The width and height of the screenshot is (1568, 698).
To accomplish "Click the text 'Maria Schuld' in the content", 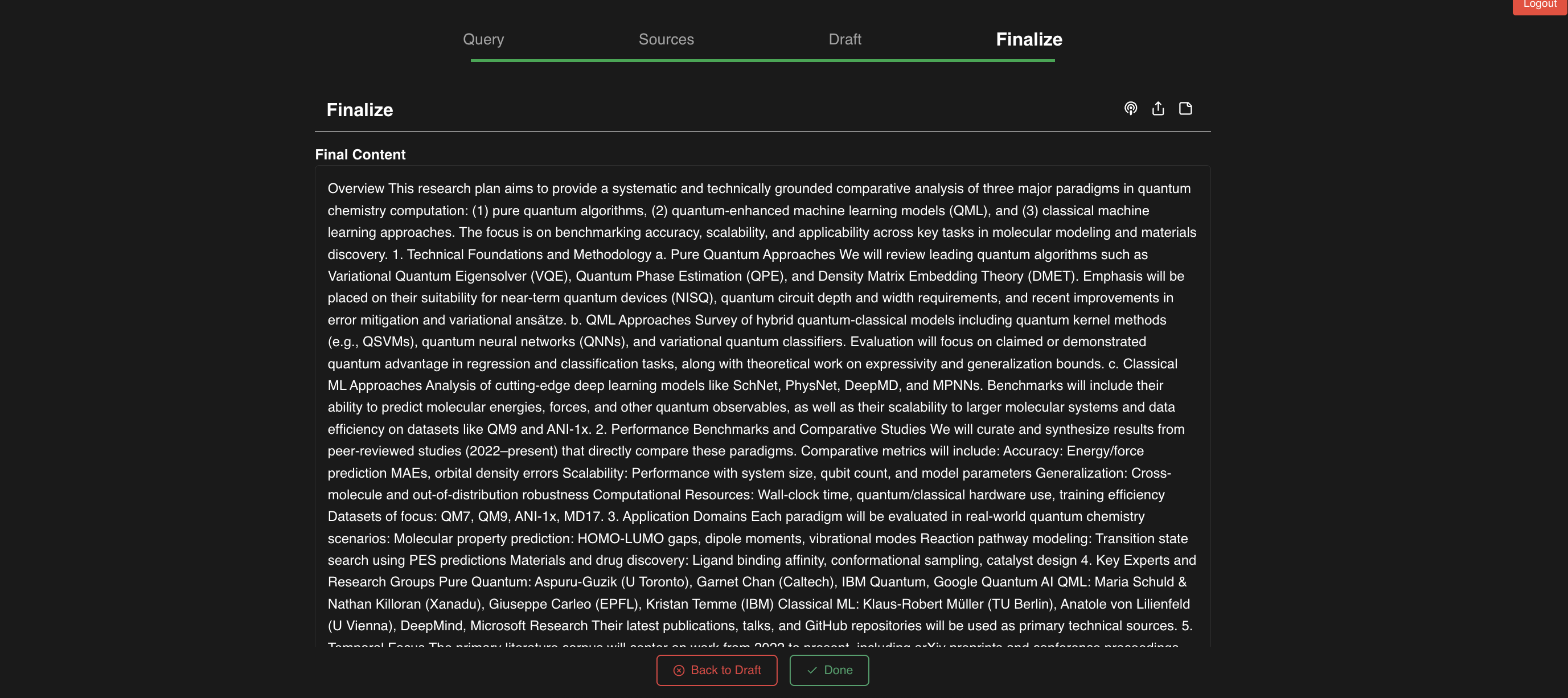I will pyautogui.click(x=1135, y=582).
